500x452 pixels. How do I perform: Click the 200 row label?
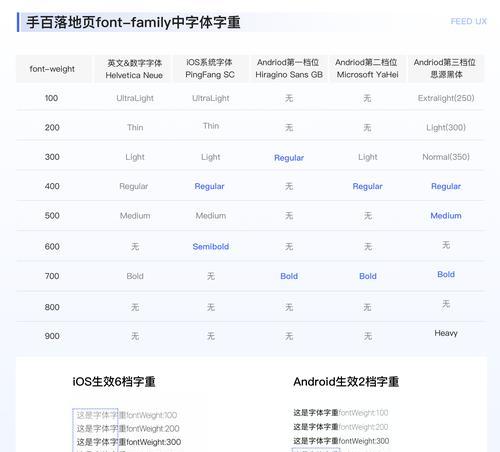(52, 127)
